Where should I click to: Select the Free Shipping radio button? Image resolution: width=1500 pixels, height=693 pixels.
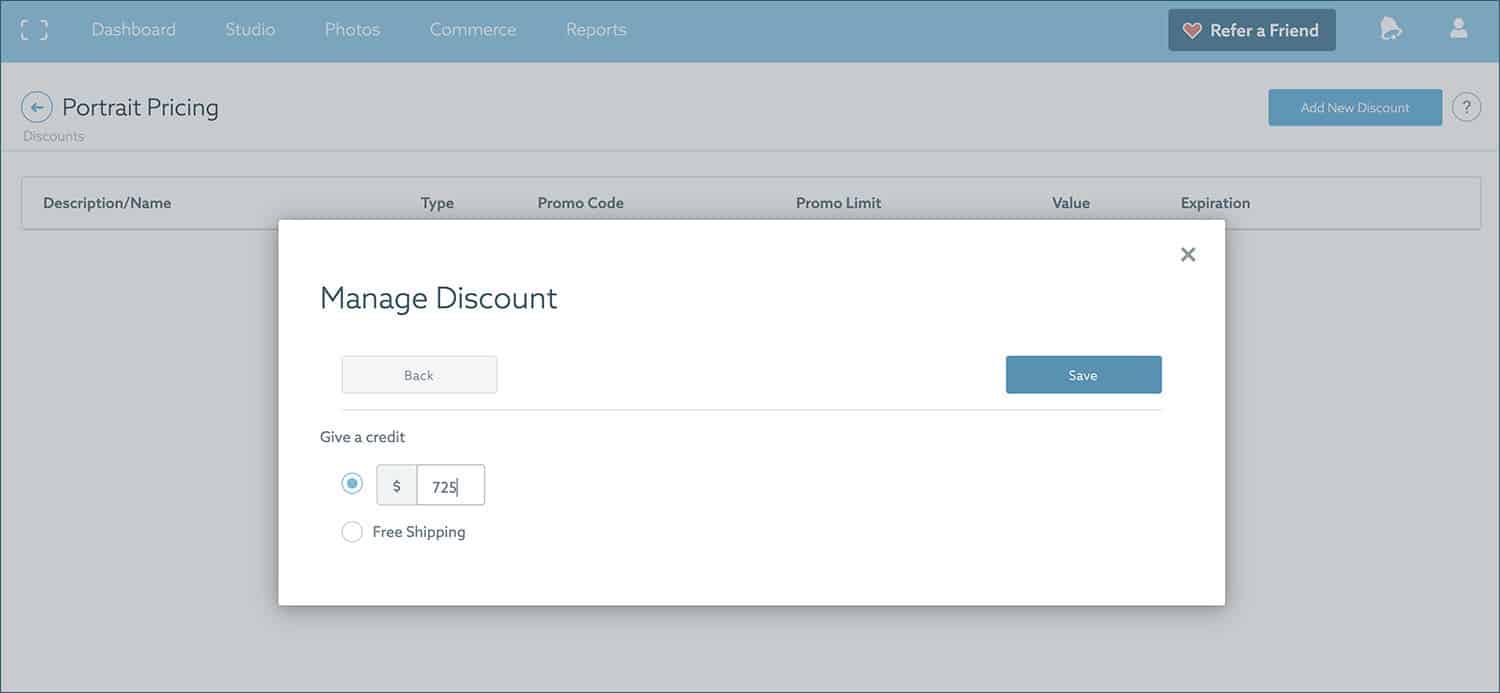point(352,532)
